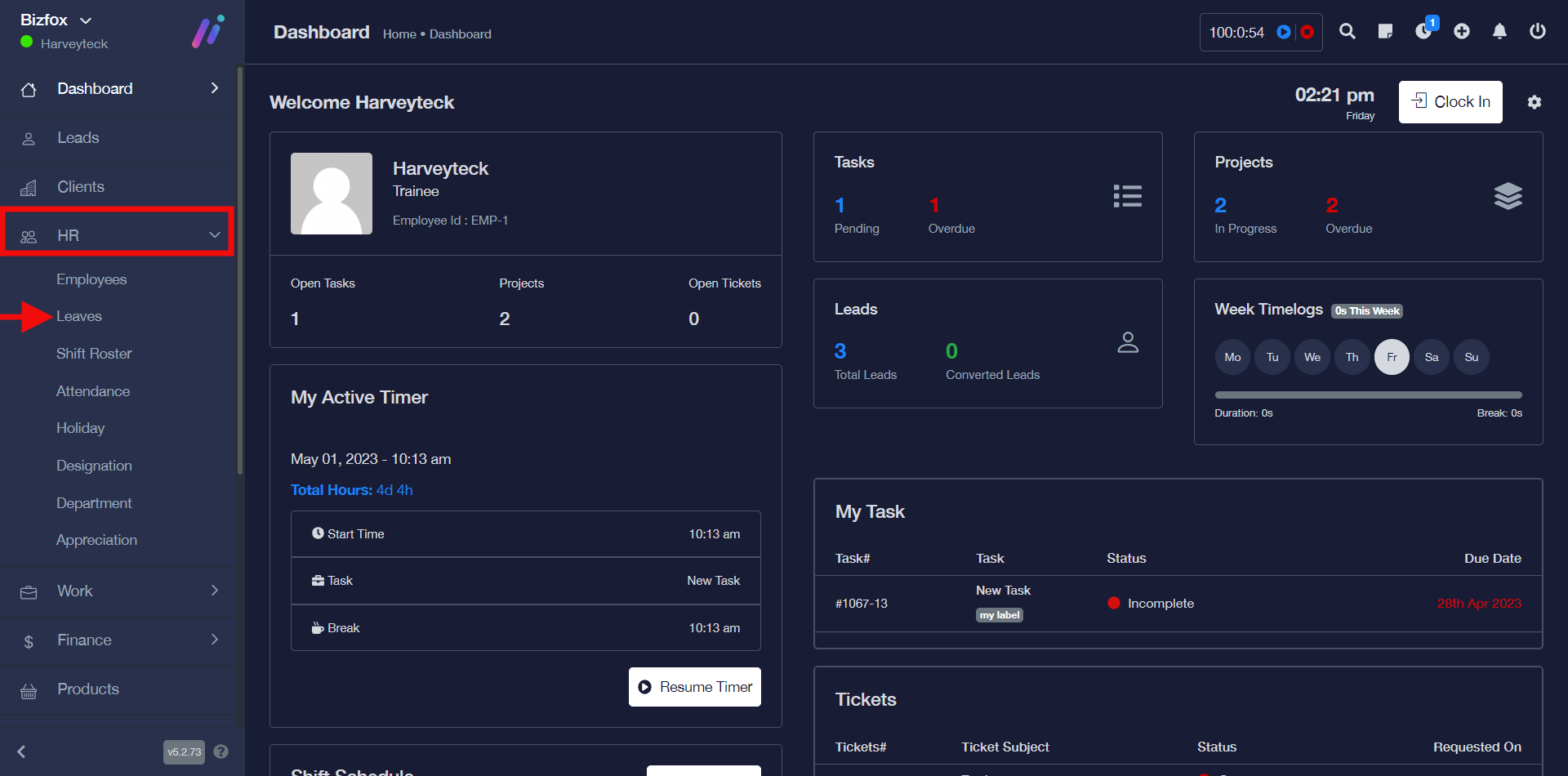
Task: Click the help question mark icon
Action: coord(220,751)
